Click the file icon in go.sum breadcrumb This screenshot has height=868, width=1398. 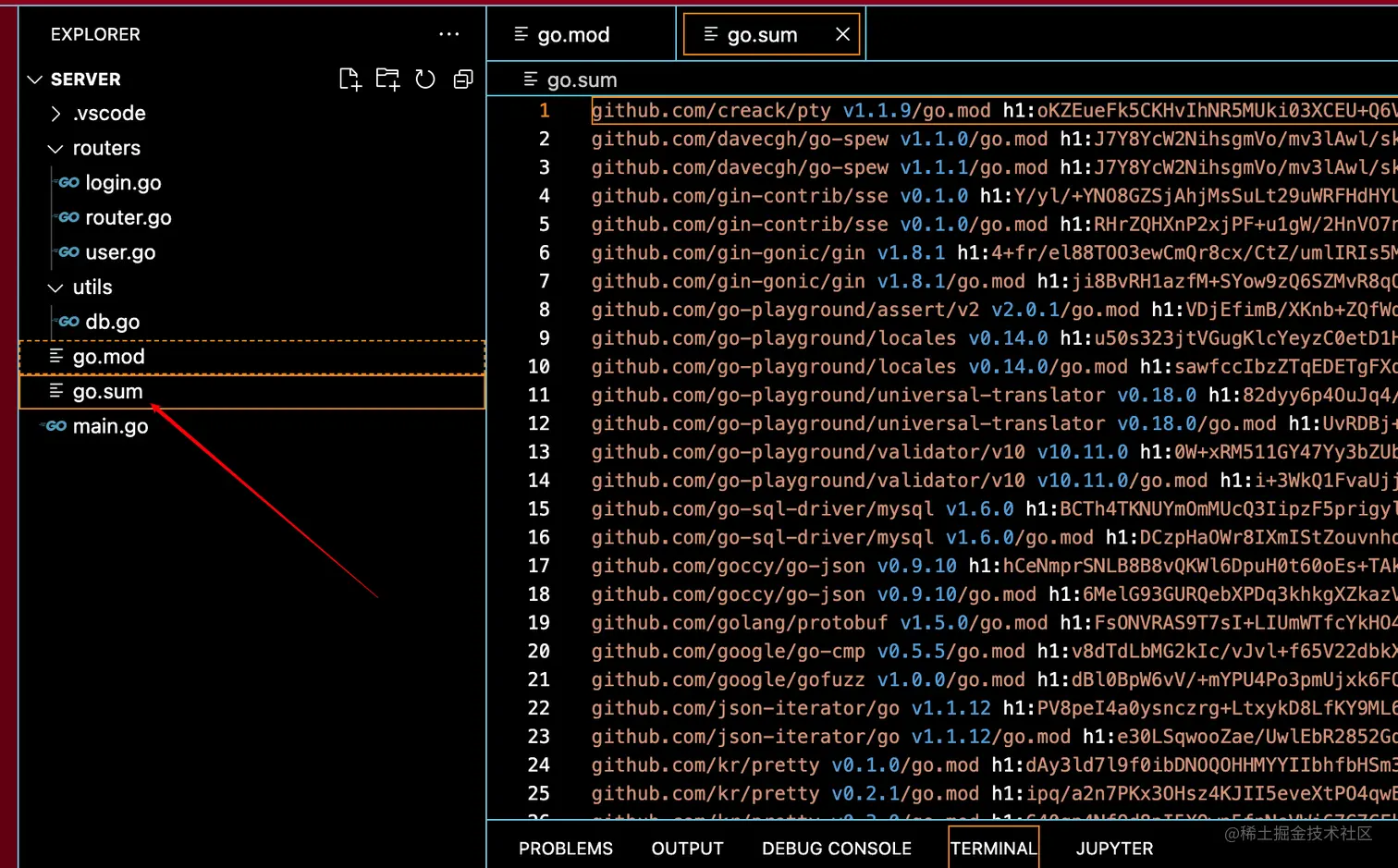531,79
